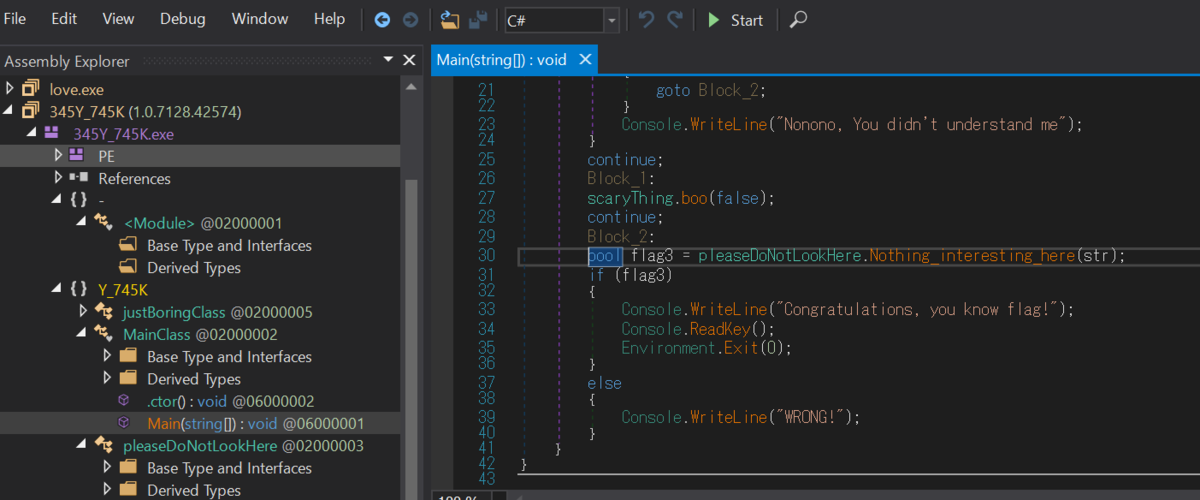This screenshot has width=1200, height=500.
Task: Click the 345Y_745K (1.0.7128.42574) assembly icon
Action: click(32, 111)
